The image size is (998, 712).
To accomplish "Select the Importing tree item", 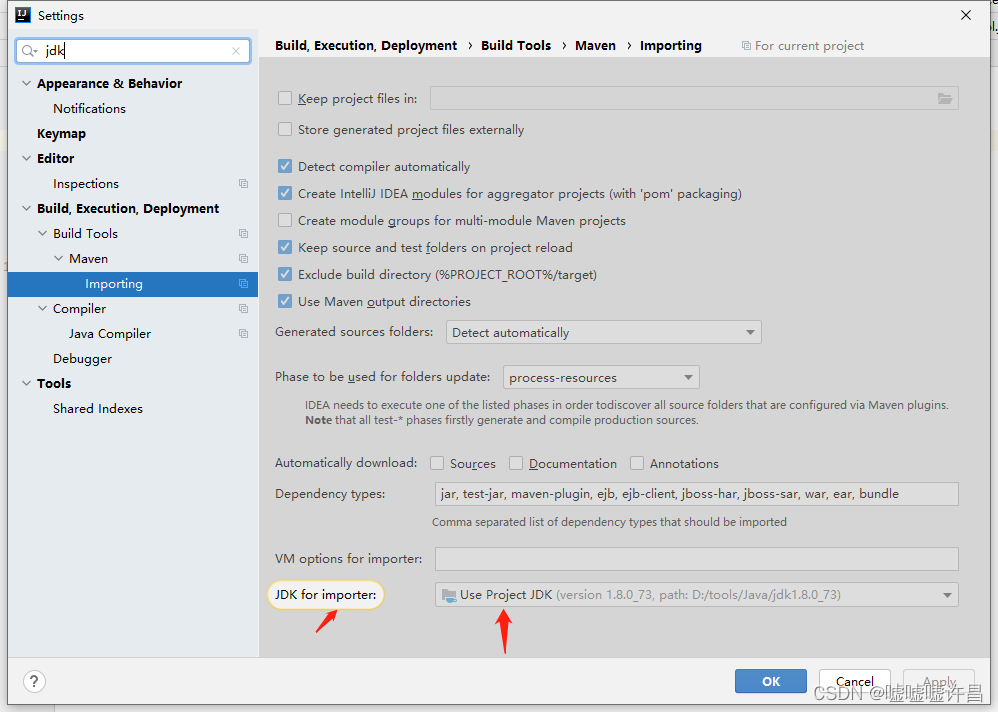I will [133, 284].
